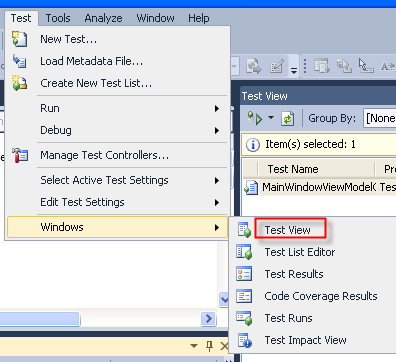
Task: Click the Test Results icon
Action: click(244, 274)
